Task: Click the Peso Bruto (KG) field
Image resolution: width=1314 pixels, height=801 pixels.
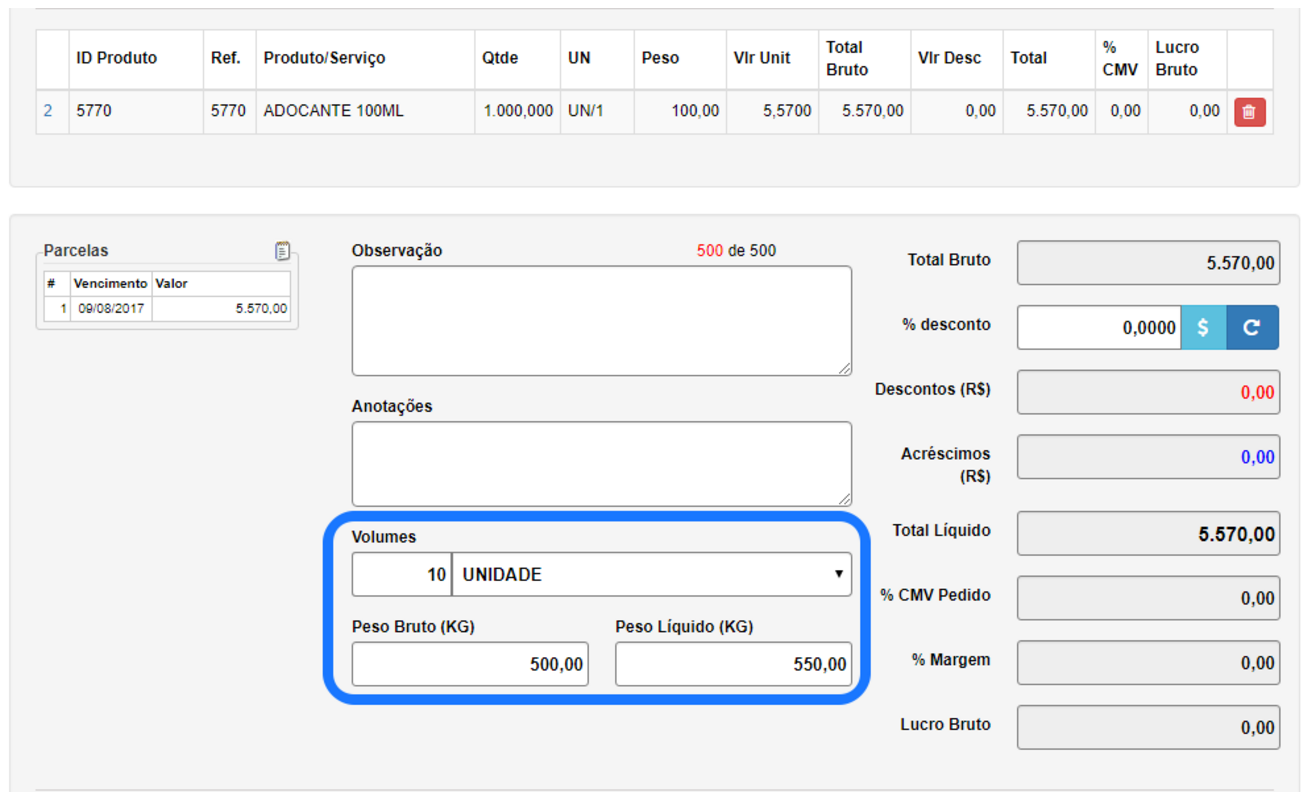Action: [x=470, y=664]
